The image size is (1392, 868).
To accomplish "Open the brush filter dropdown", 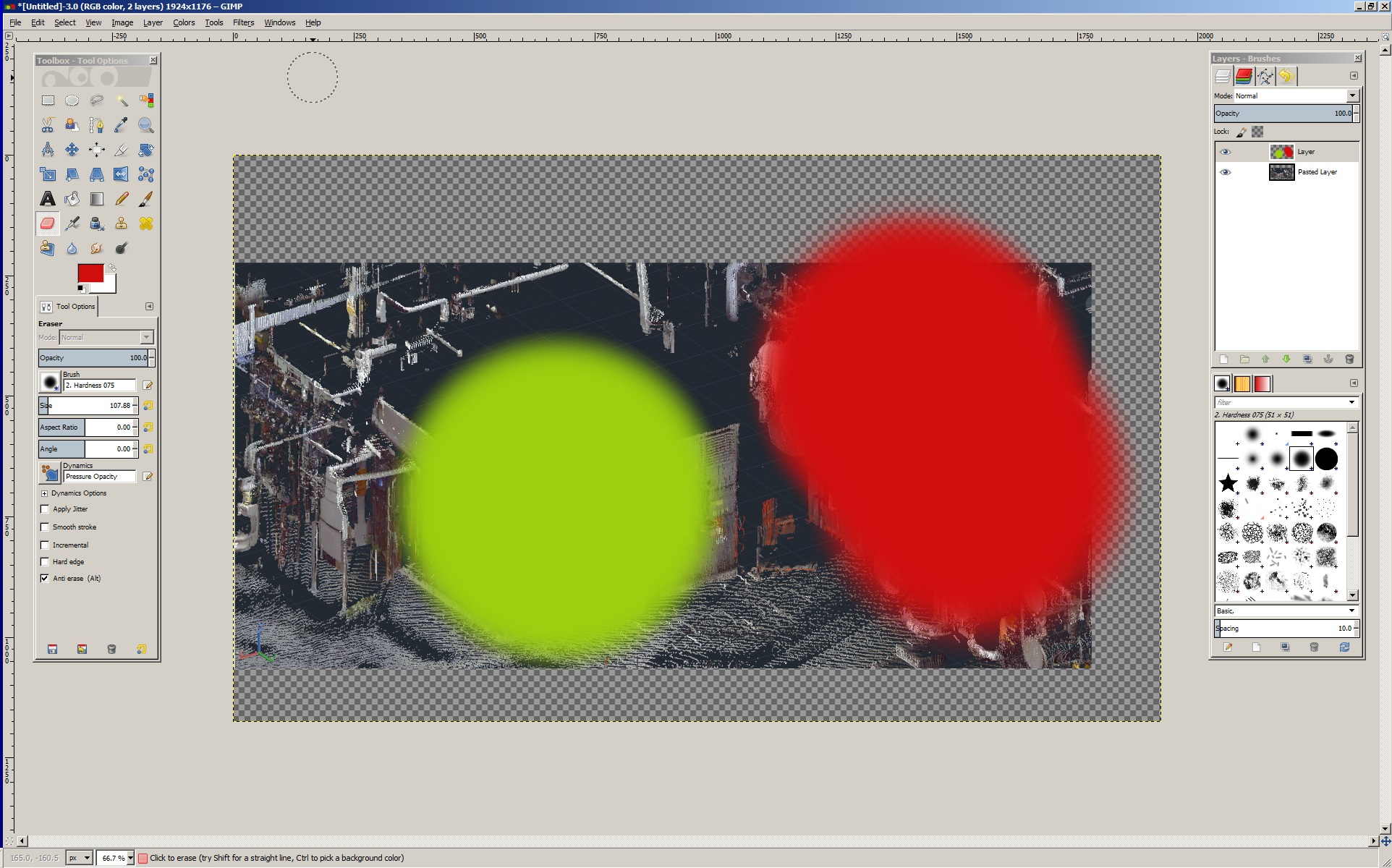I will (1351, 402).
